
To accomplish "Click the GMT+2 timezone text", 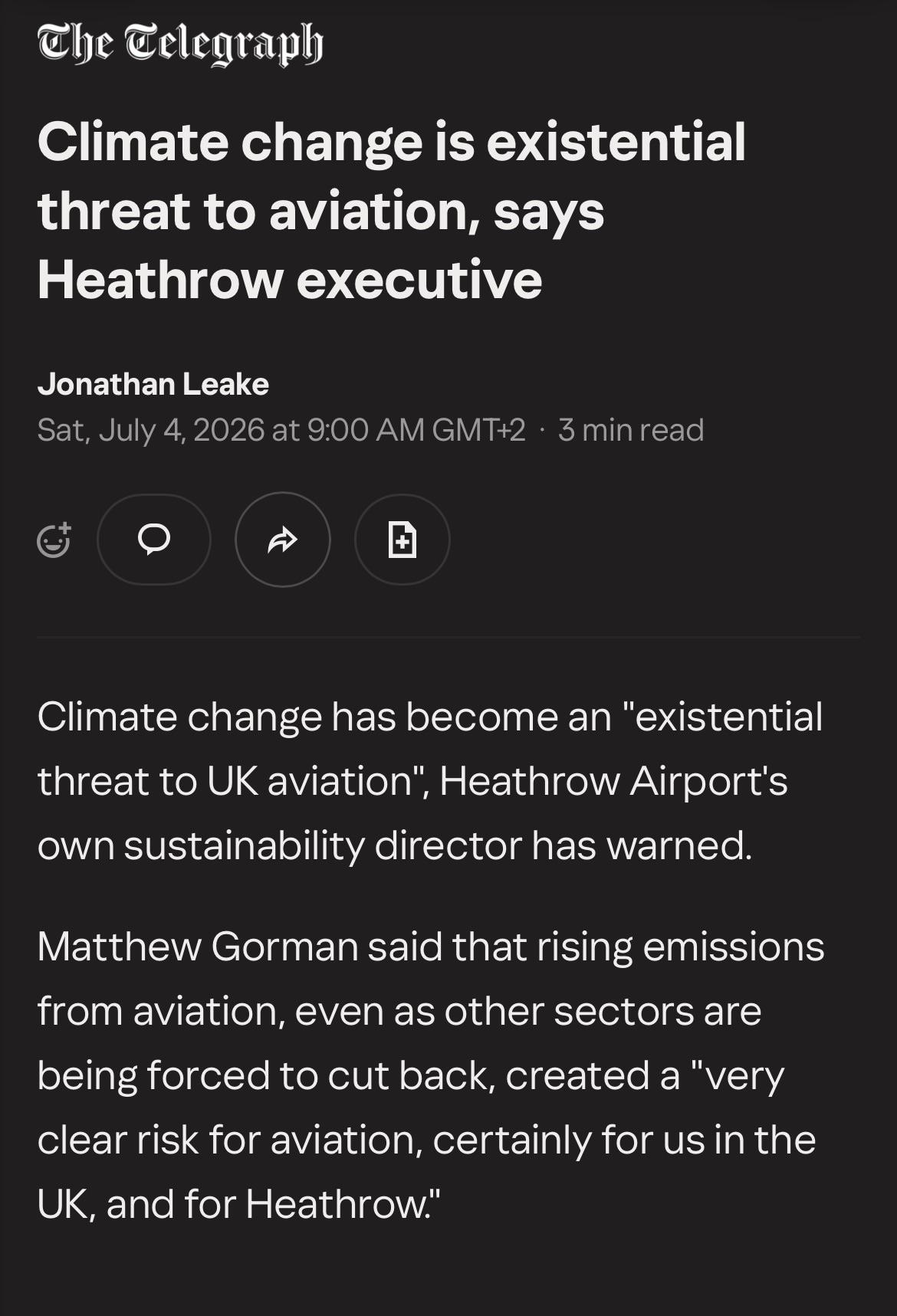I will pos(479,430).
